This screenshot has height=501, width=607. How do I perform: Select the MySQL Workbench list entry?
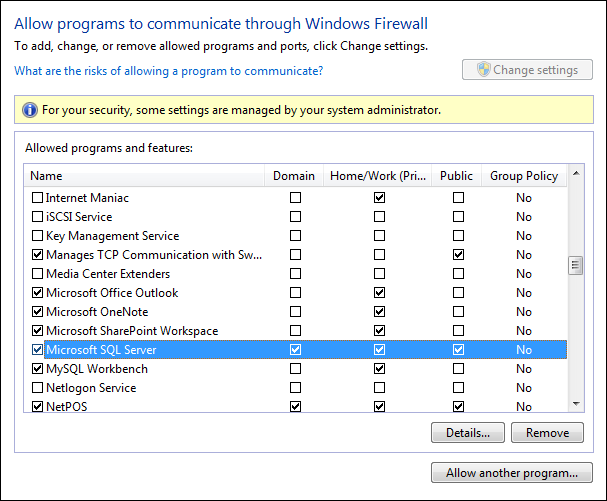[x=97, y=369]
